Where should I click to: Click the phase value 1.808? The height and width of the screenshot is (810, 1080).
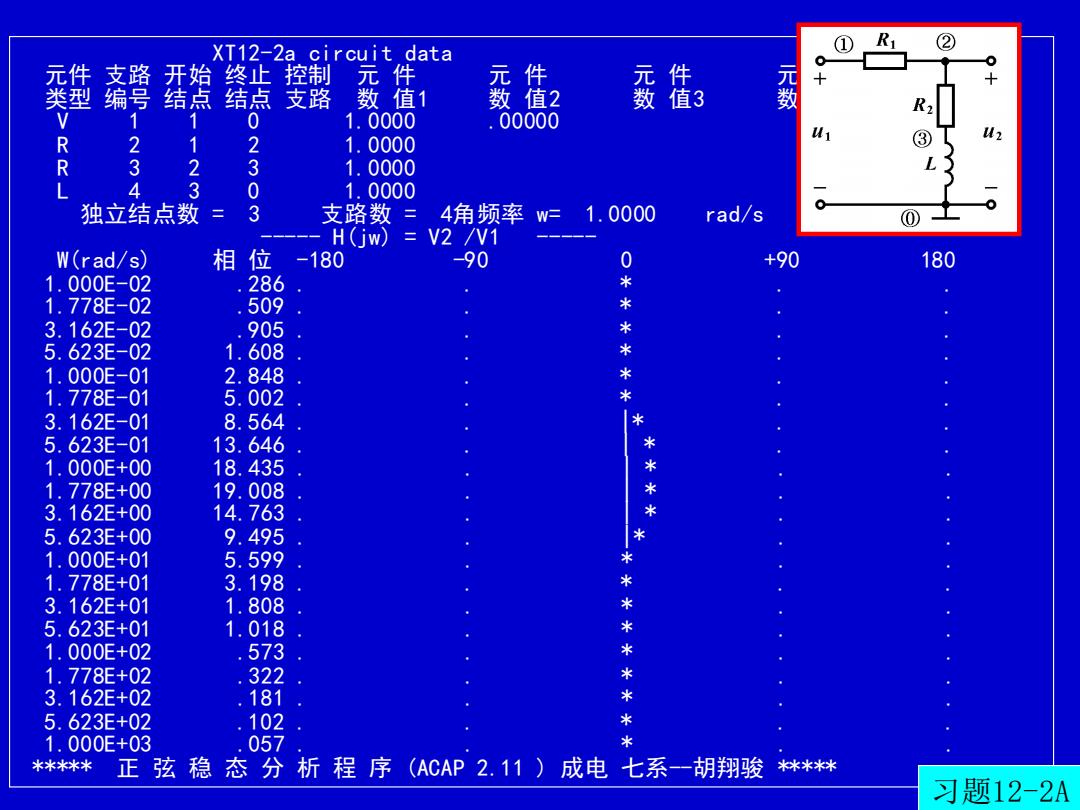pos(254,606)
